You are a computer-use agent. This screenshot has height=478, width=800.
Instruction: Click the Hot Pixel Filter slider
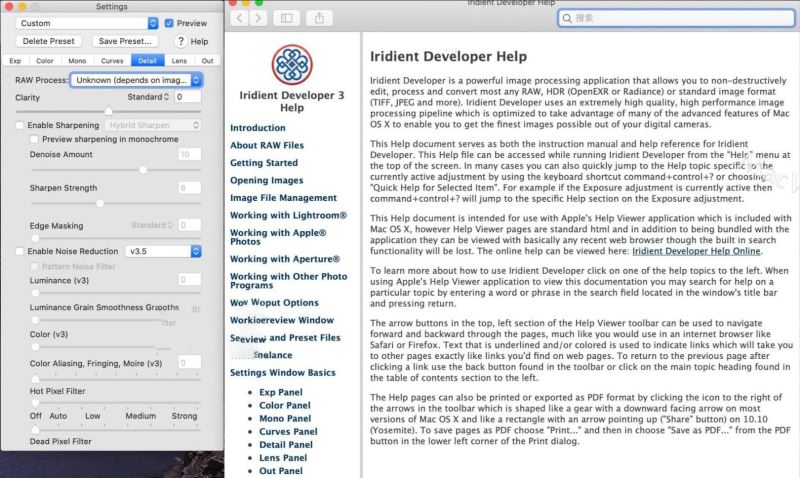coord(115,403)
